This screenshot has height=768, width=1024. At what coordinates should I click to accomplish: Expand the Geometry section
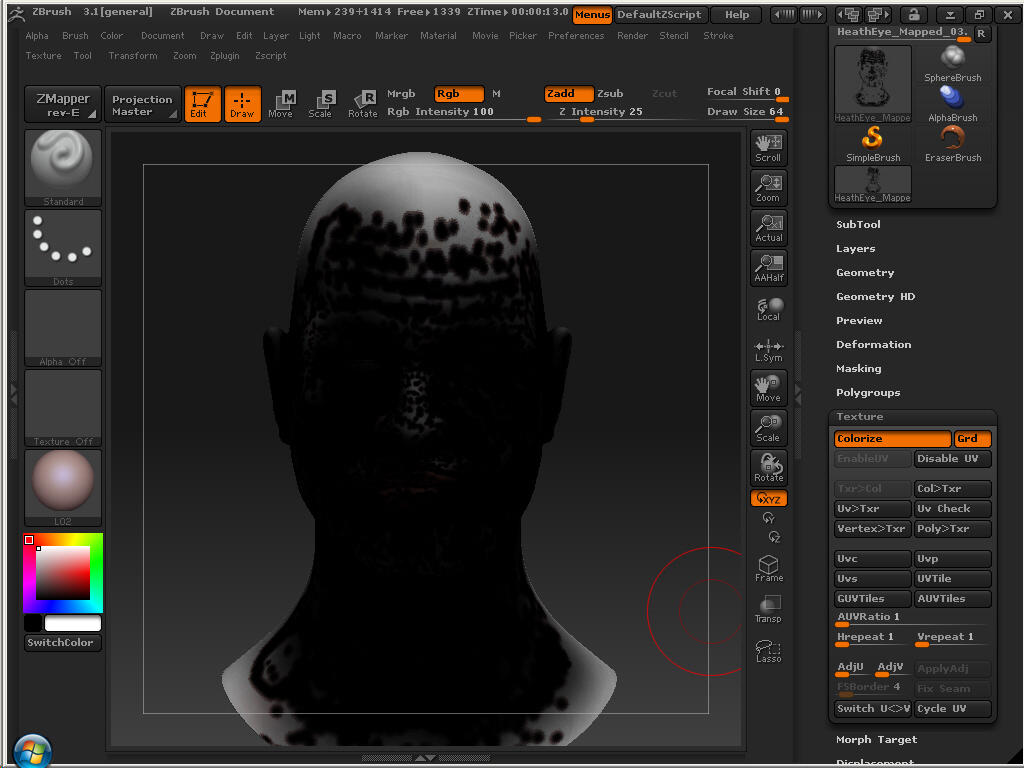click(865, 272)
